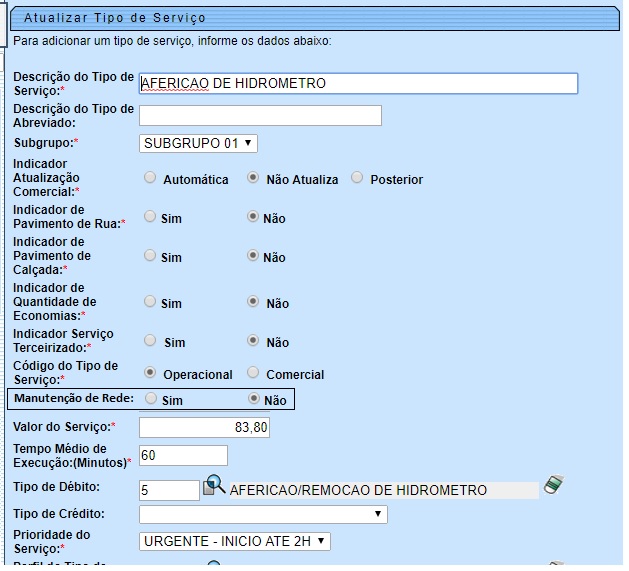This screenshot has width=629, height=571.
Task: Click the Descrição do Tipo de Serviço field
Action: tap(358, 83)
